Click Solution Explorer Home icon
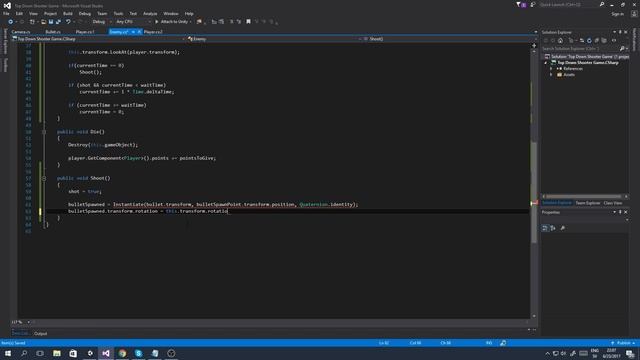640x360 pixels. point(560,40)
